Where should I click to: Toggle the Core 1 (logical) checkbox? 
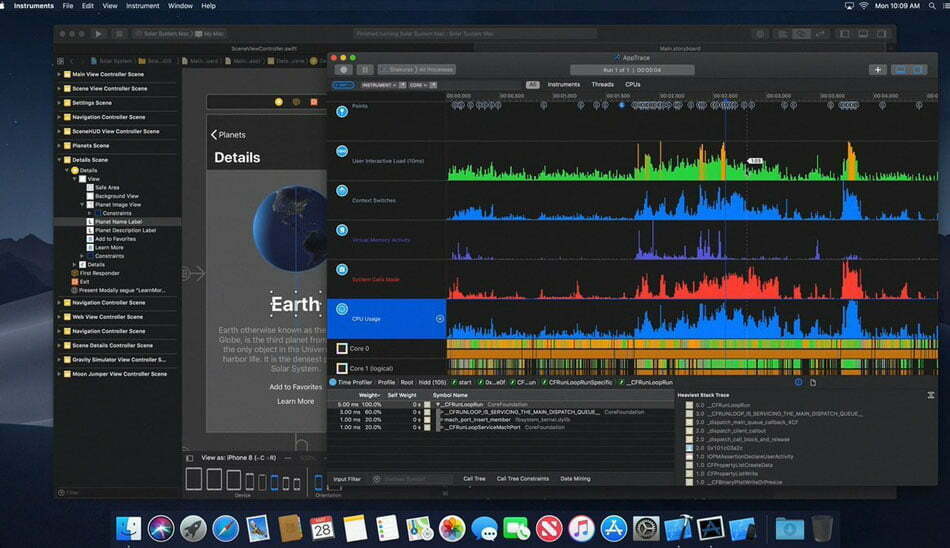(342, 368)
